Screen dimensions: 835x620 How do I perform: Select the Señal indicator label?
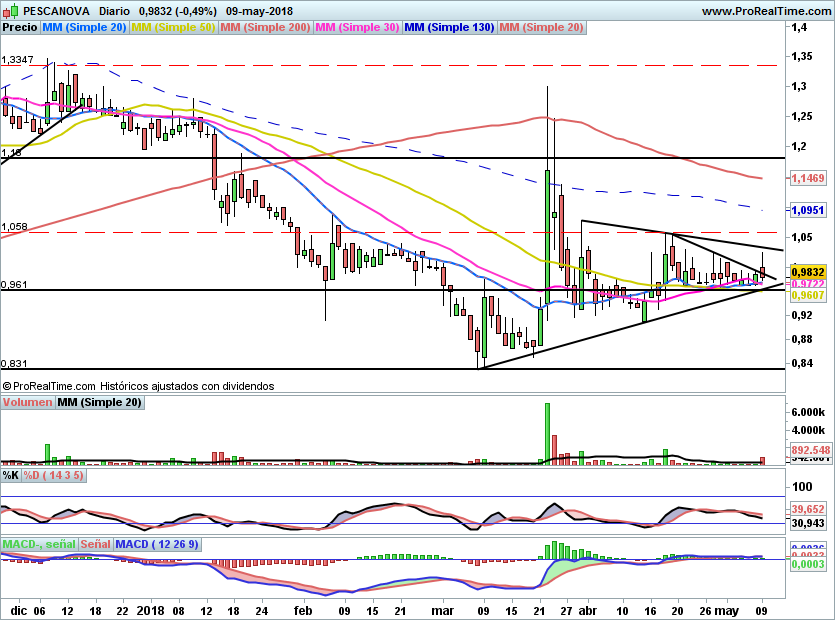pos(96,544)
